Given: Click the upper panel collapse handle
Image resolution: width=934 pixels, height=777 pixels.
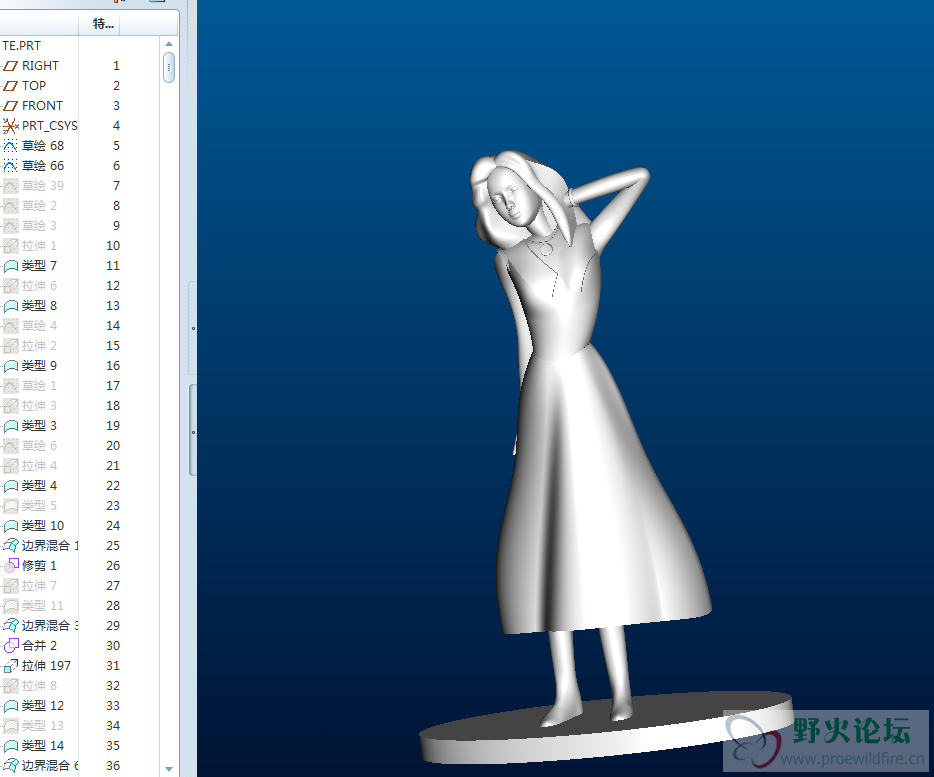Looking at the screenshot, I should [193, 328].
